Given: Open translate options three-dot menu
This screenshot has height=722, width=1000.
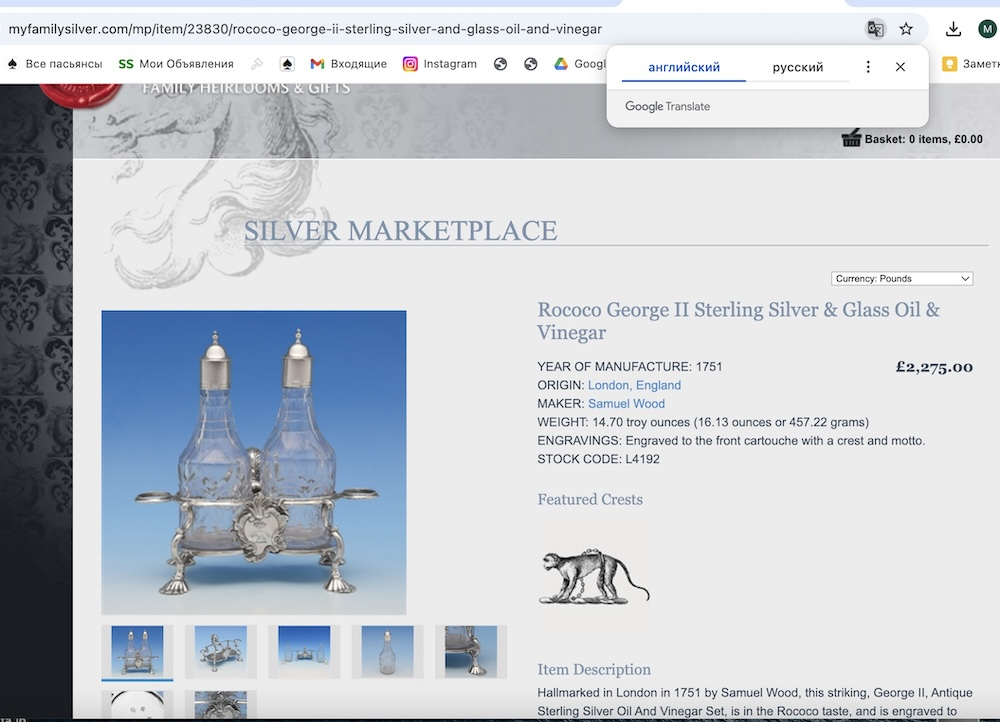Looking at the screenshot, I should pos(868,67).
